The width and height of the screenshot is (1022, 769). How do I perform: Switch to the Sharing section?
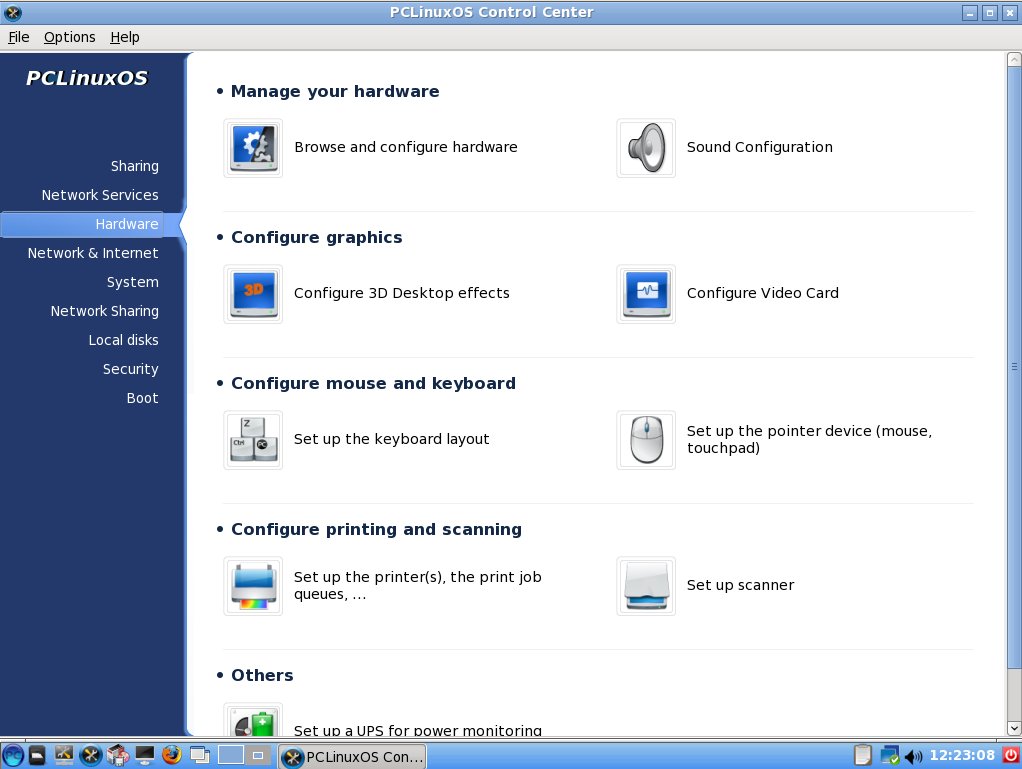134,166
